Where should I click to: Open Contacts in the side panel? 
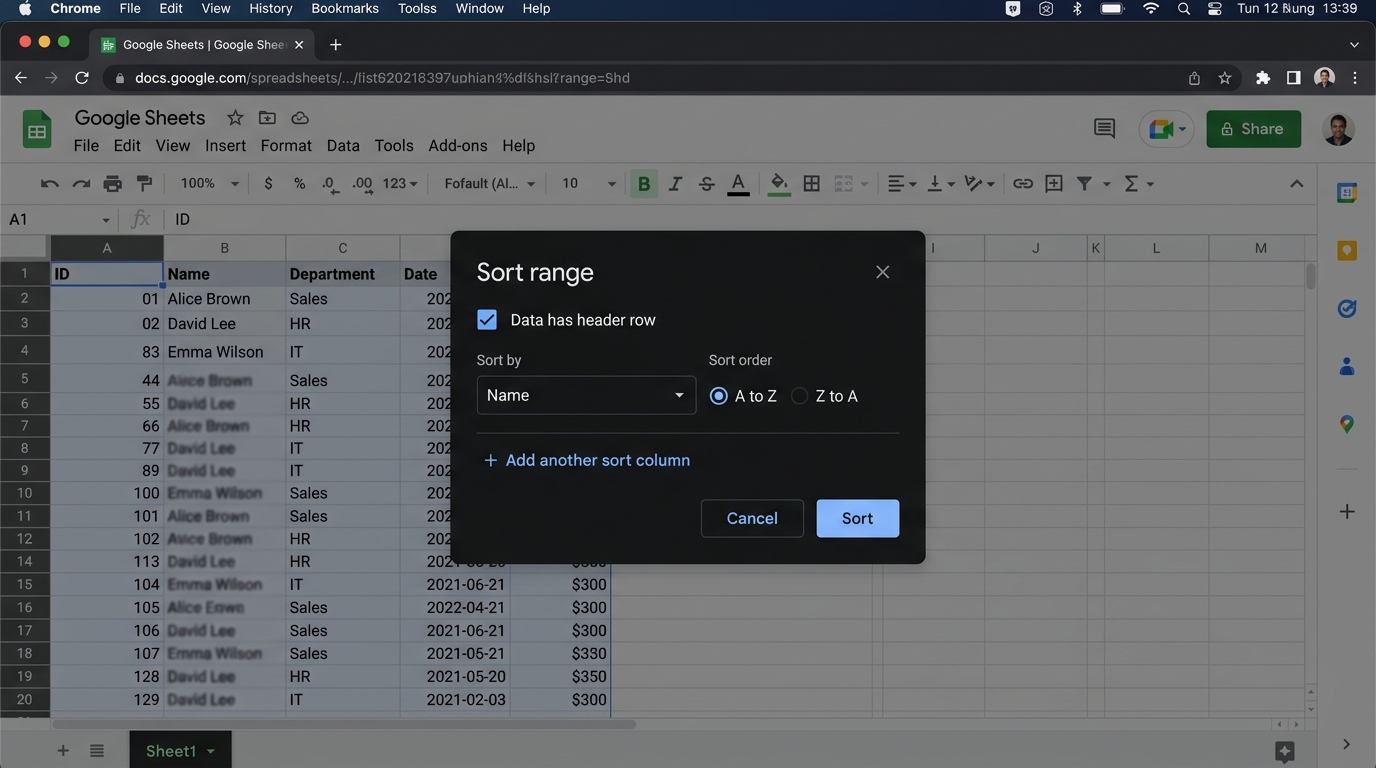point(1347,367)
